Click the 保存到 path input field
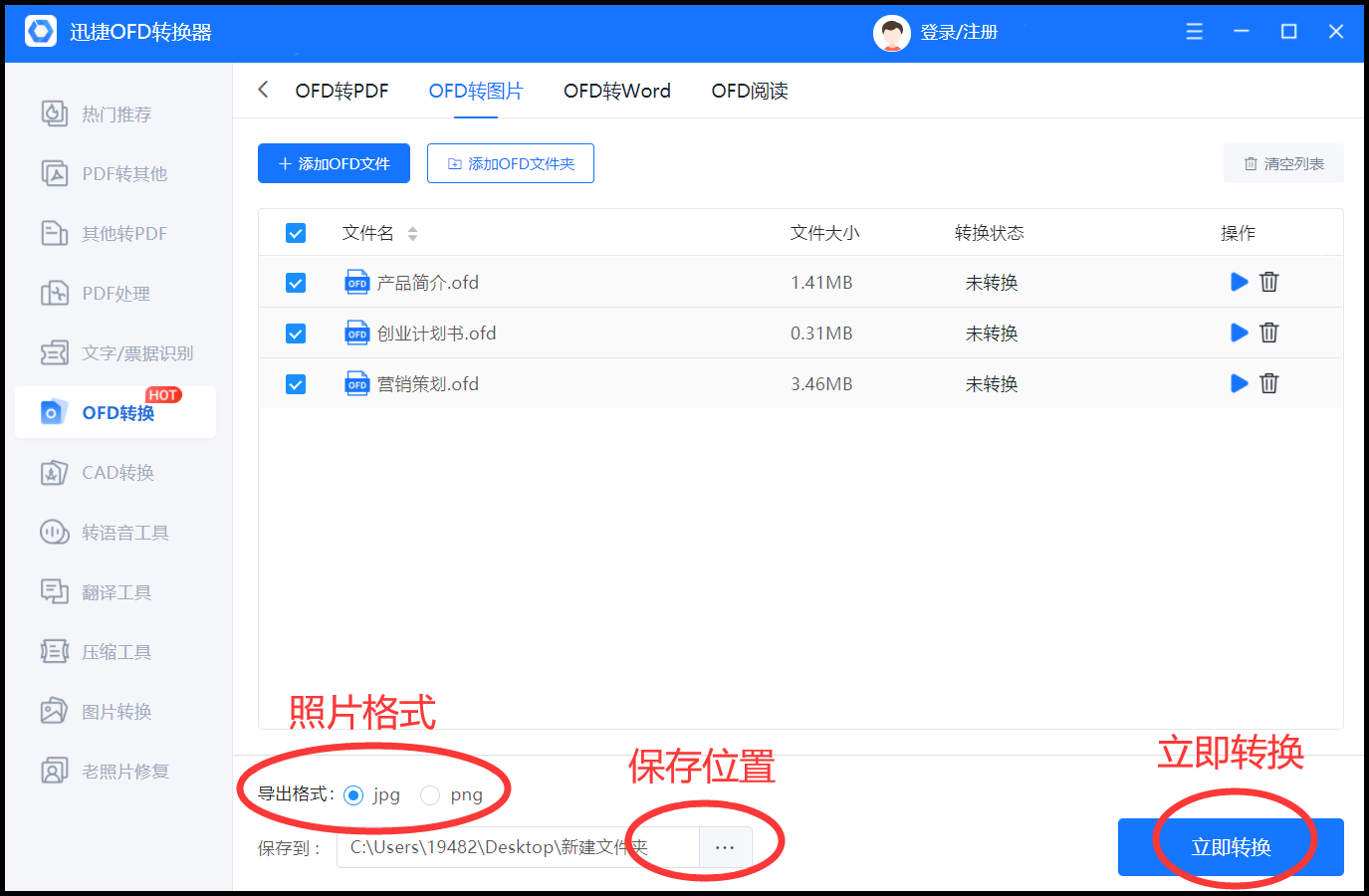Viewport: 1369px width, 896px height. click(x=518, y=847)
